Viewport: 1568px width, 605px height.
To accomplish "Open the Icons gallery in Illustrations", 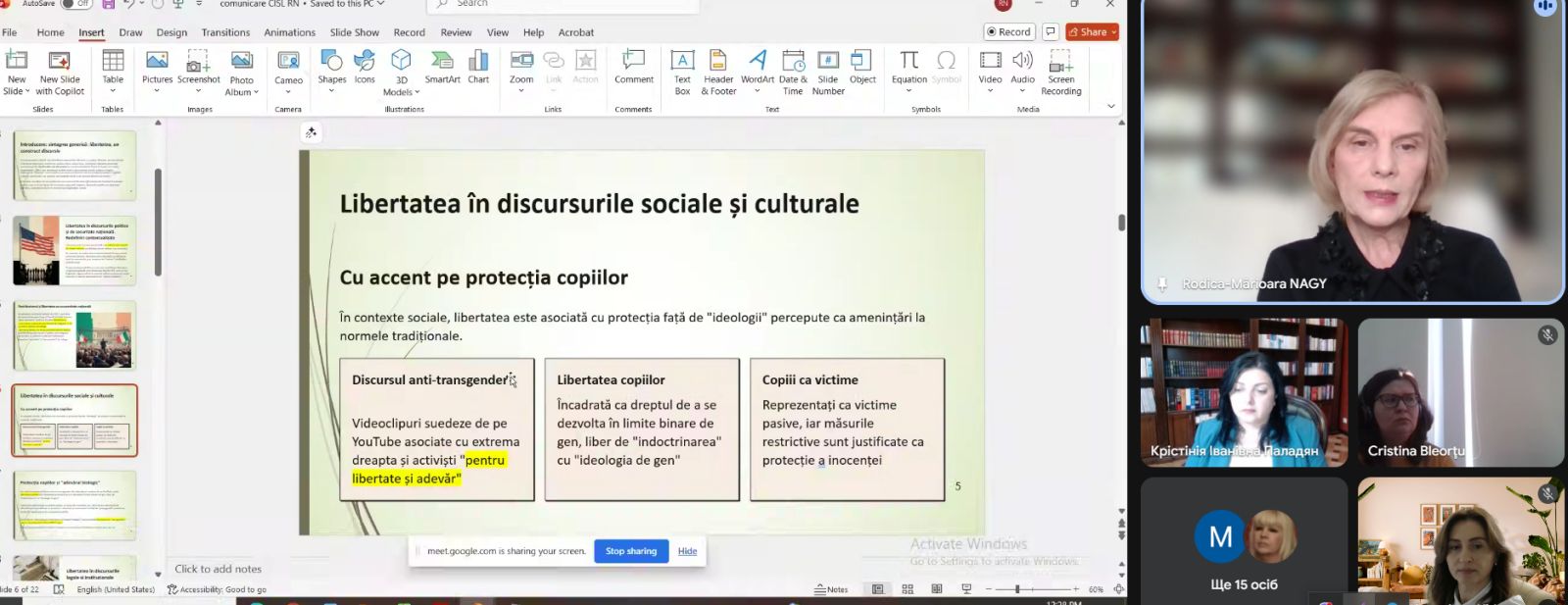I will click(x=365, y=67).
